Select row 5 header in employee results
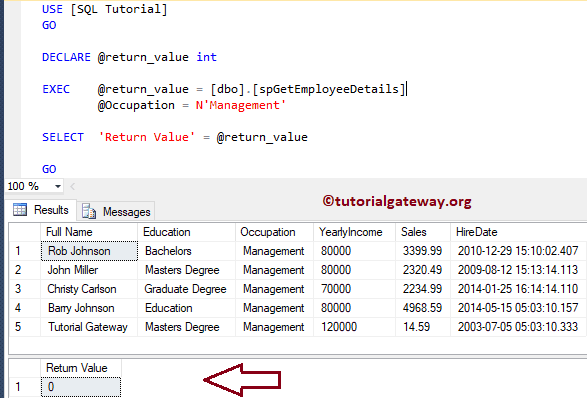 click(x=25, y=327)
